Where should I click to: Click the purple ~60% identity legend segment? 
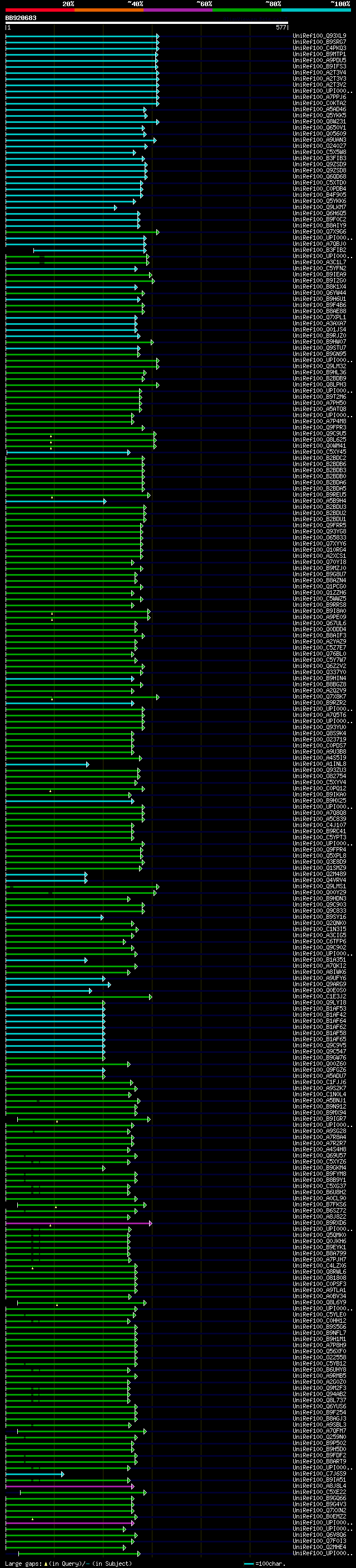tap(179, 11)
